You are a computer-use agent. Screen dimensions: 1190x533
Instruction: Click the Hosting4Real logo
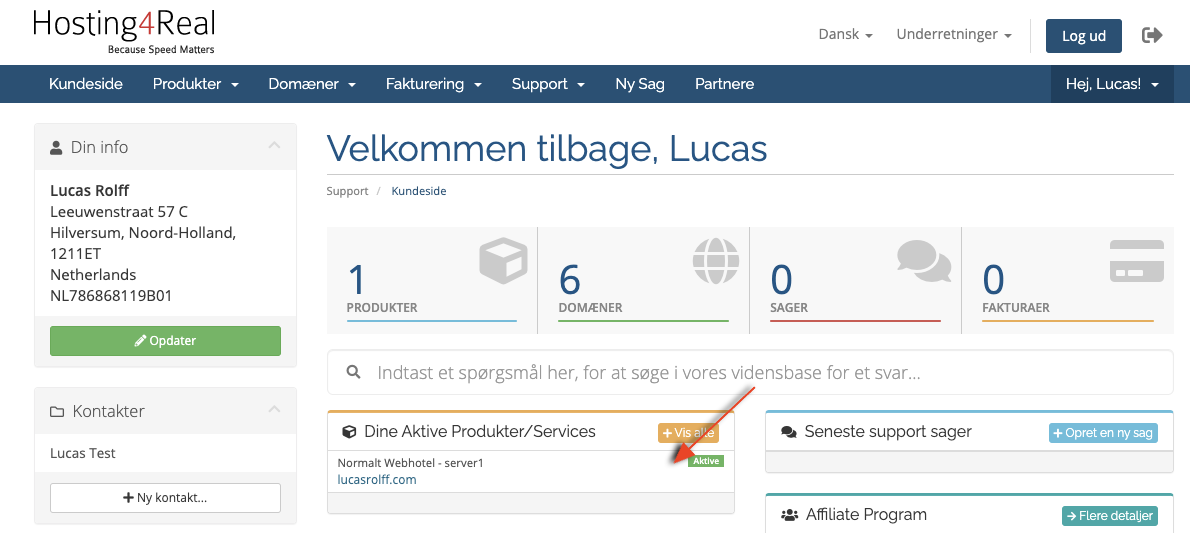coord(124,31)
